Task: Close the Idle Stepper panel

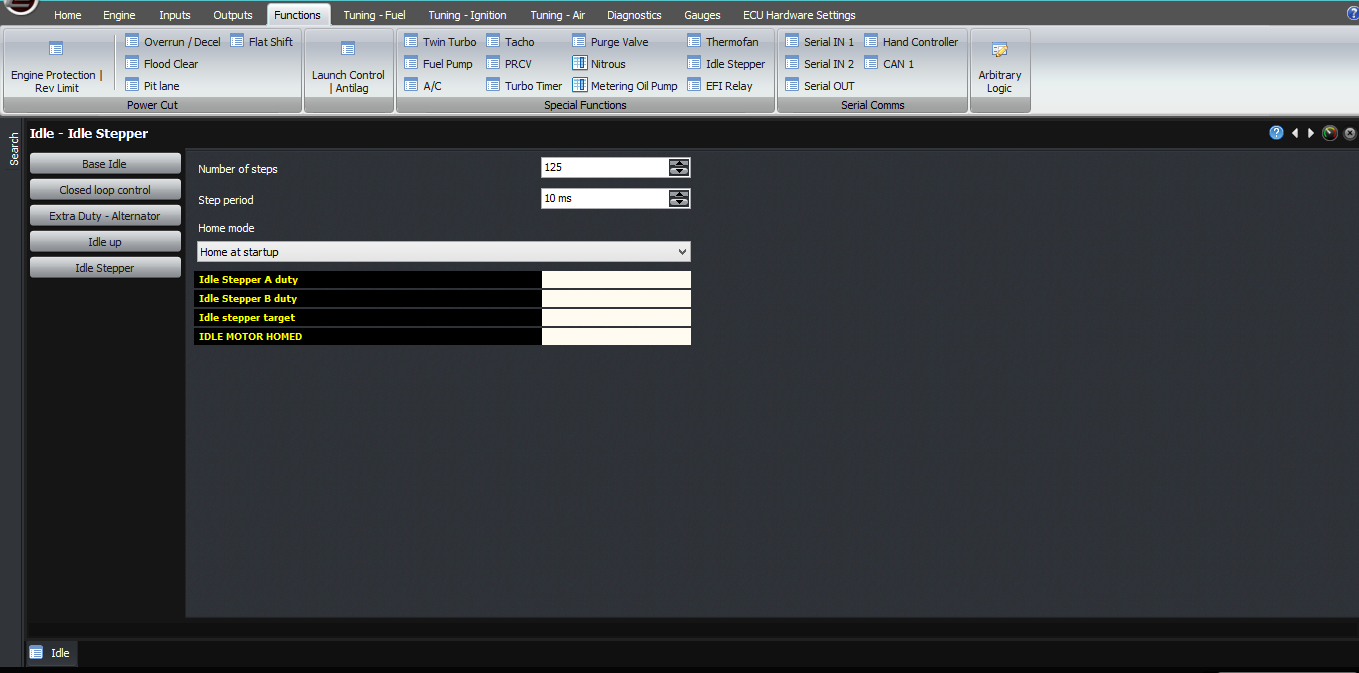Action: [1350, 133]
